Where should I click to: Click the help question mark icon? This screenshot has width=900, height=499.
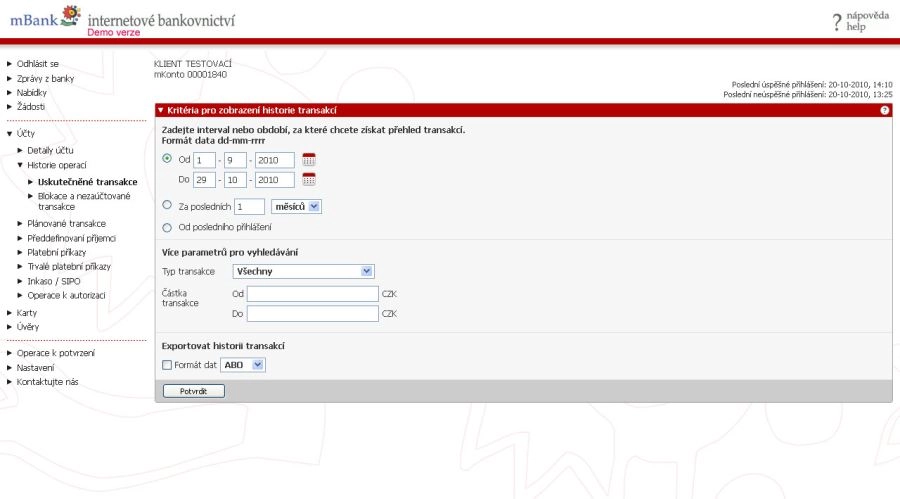point(836,22)
